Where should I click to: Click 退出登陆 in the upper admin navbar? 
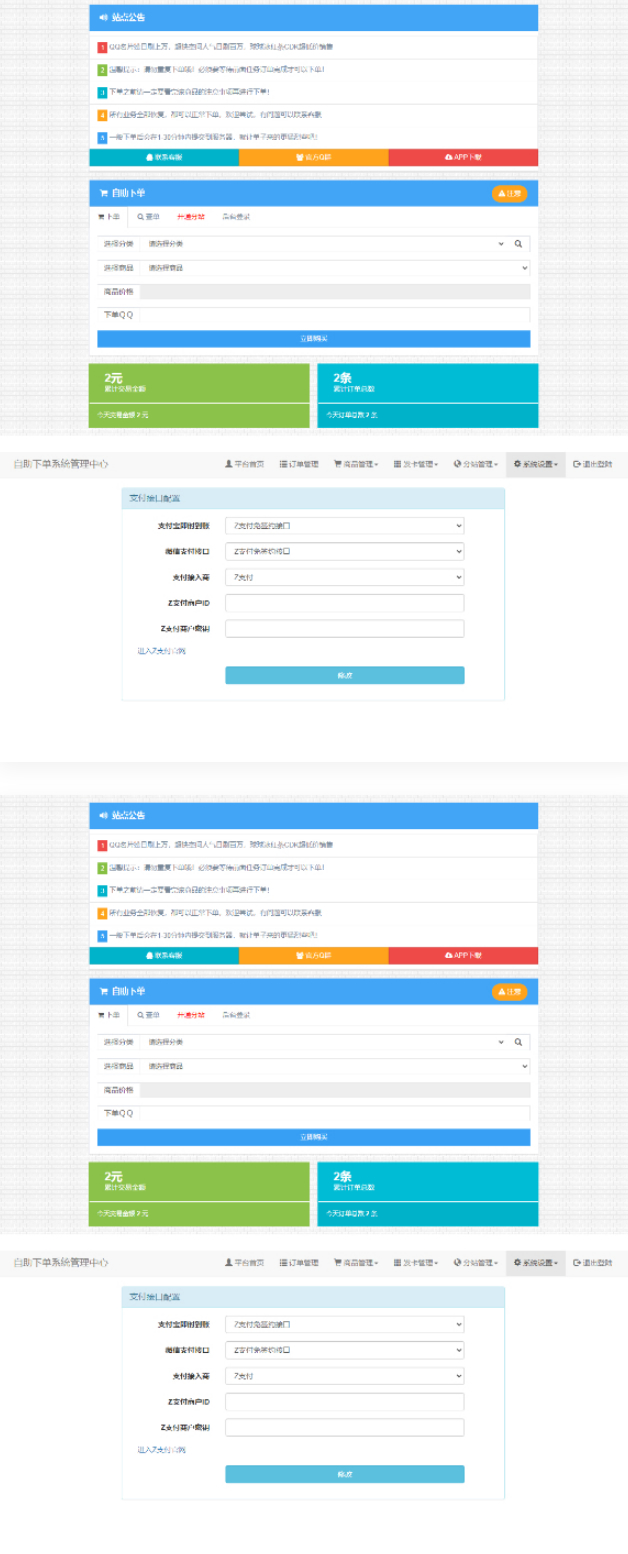(x=593, y=464)
